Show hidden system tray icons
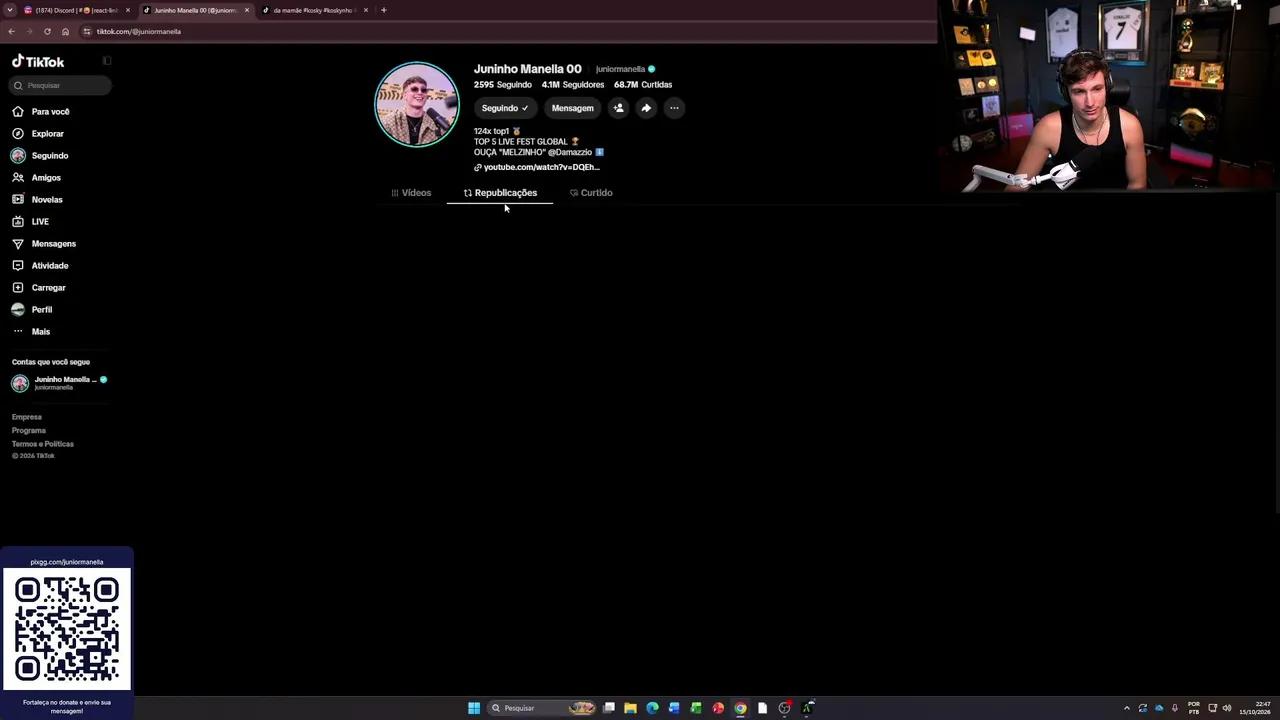This screenshot has height=720, width=1280. tap(1127, 708)
